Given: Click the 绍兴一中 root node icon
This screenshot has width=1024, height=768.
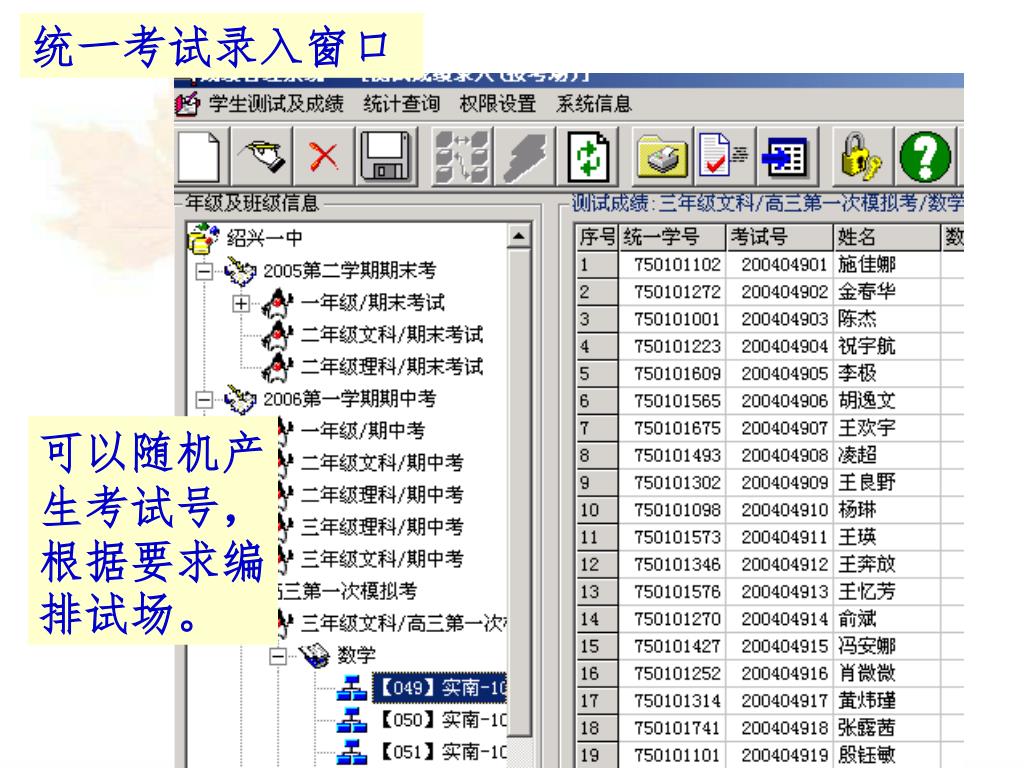Looking at the screenshot, I should click(202, 238).
